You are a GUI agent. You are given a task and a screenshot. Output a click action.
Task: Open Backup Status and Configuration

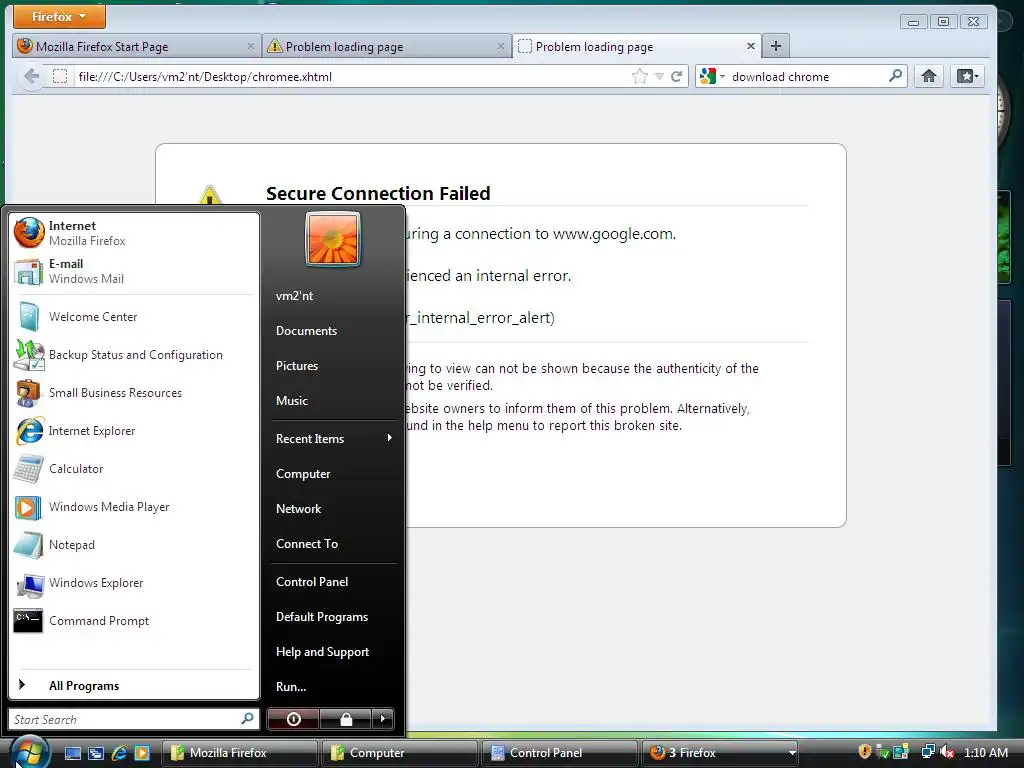tap(134, 355)
